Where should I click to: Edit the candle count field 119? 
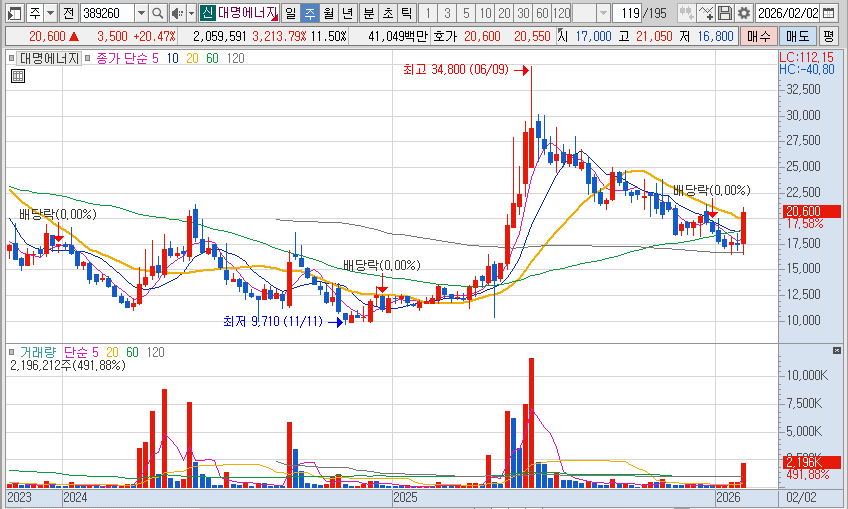click(x=627, y=12)
